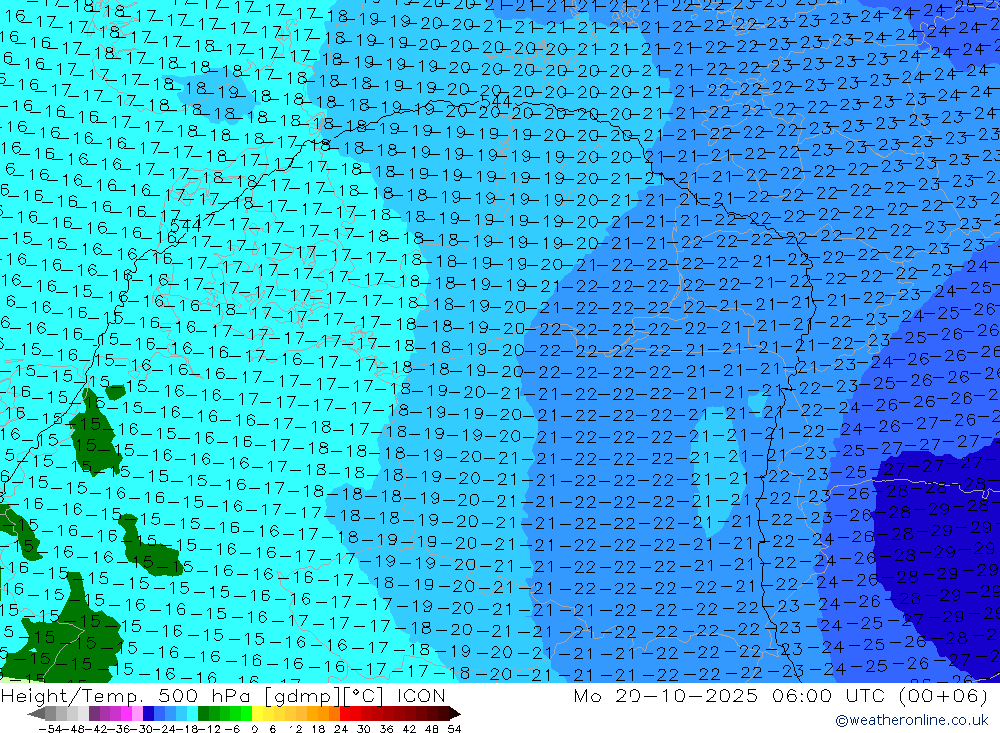Click the bright yellow swatch at 0 on the scale
Image resolution: width=1000 pixels, height=733 pixels.
(x=258, y=713)
